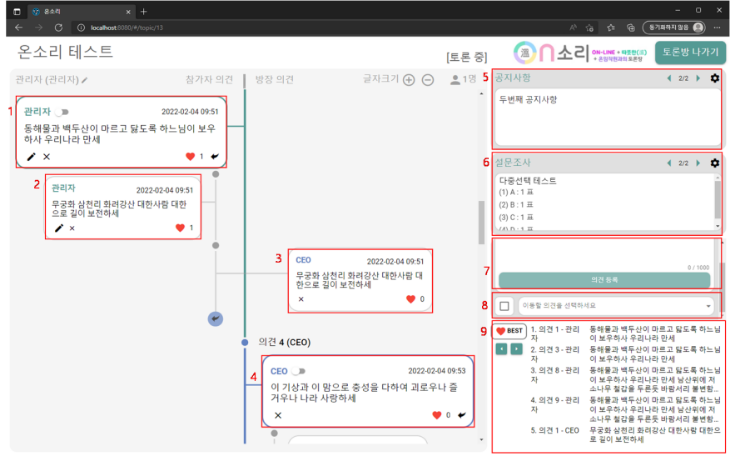
Task: Open settings gear in the 설문조사 panel
Action: pyautogui.click(x=714, y=163)
